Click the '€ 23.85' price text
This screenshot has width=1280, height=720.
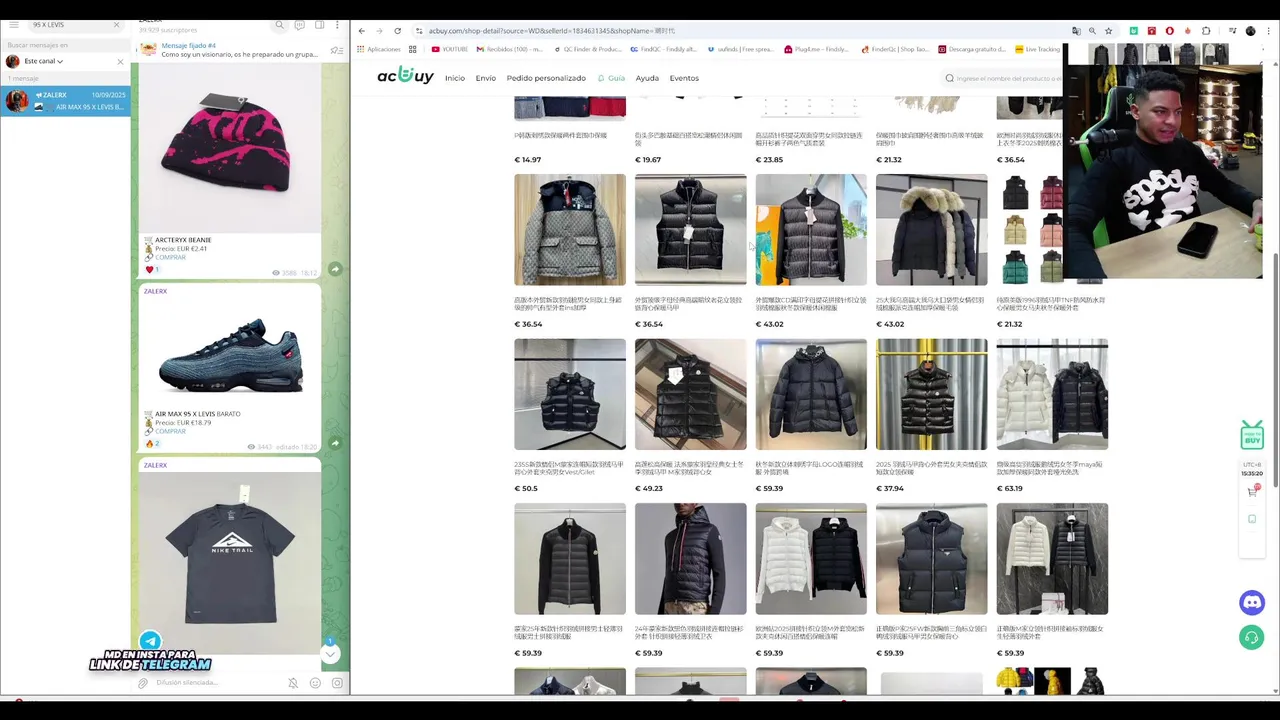769,160
